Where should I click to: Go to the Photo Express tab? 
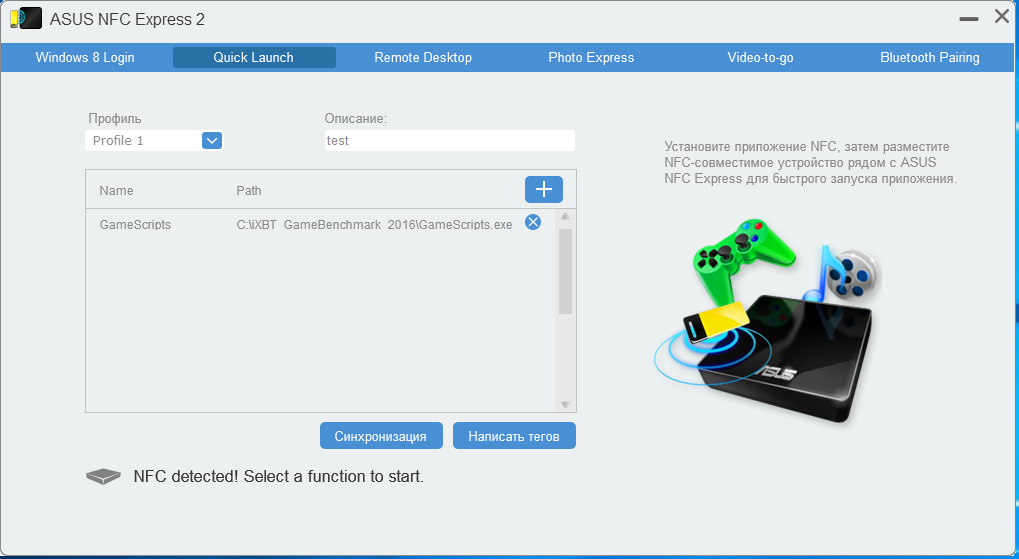click(x=591, y=57)
